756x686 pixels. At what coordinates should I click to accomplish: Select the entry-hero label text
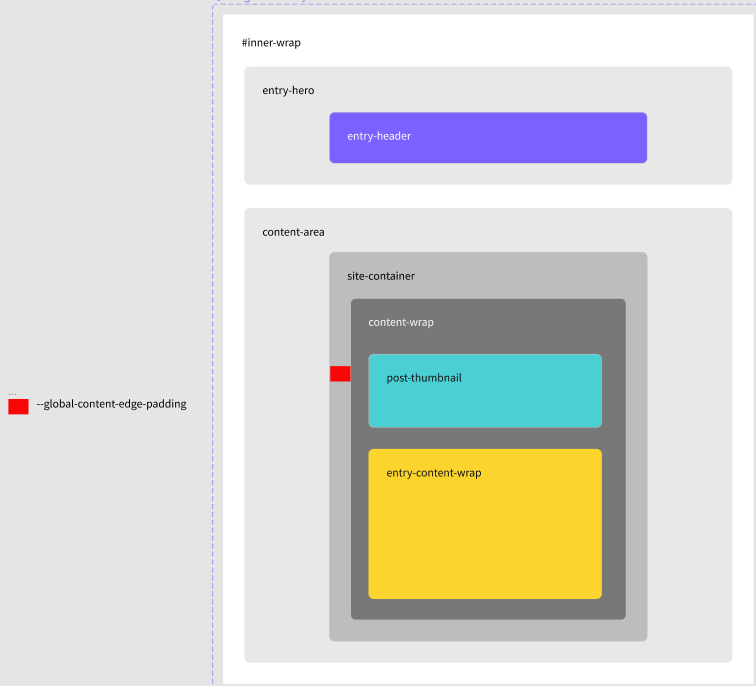[x=288, y=91]
